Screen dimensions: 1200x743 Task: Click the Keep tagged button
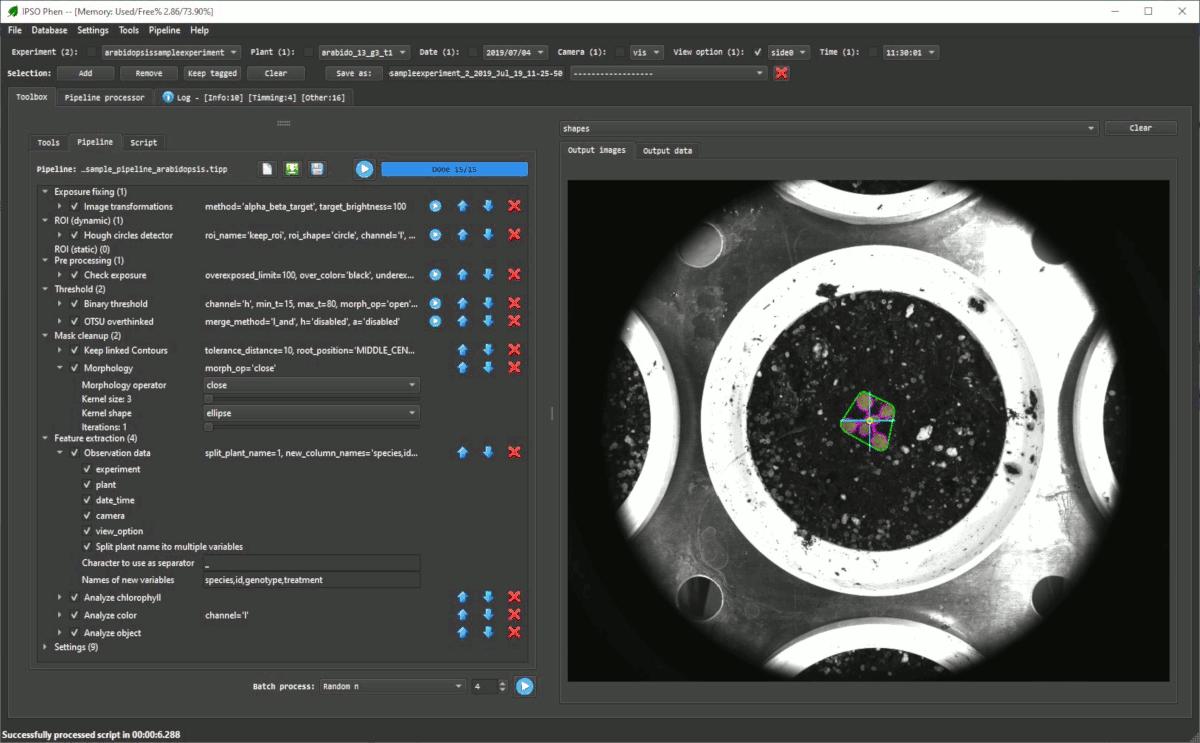212,73
